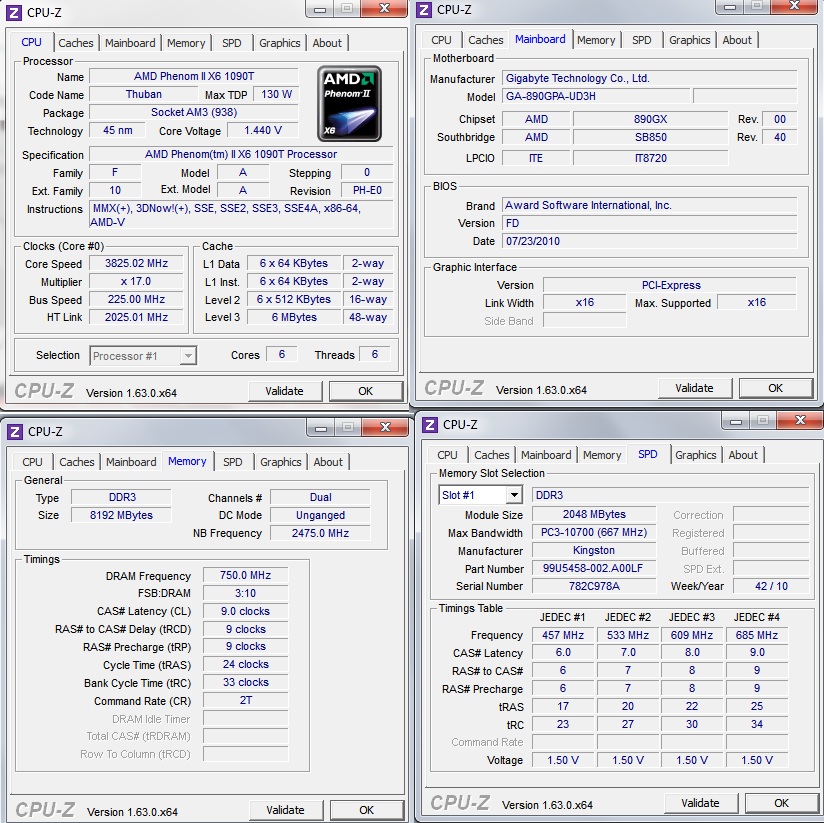Click Validate in the SPD window
Screen dimensions: 824x823
[701, 803]
